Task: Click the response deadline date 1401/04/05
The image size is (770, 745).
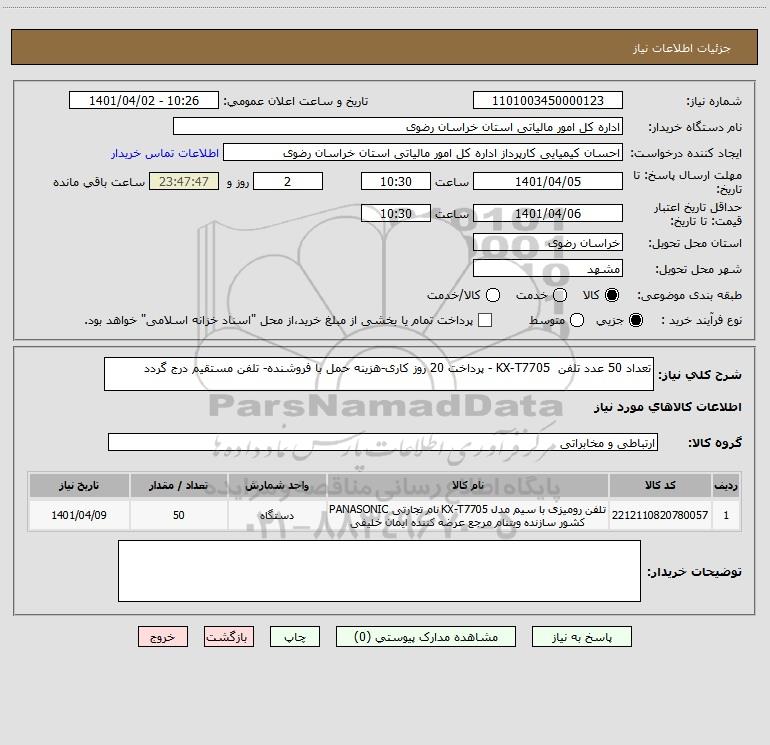Action: [548, 181]
